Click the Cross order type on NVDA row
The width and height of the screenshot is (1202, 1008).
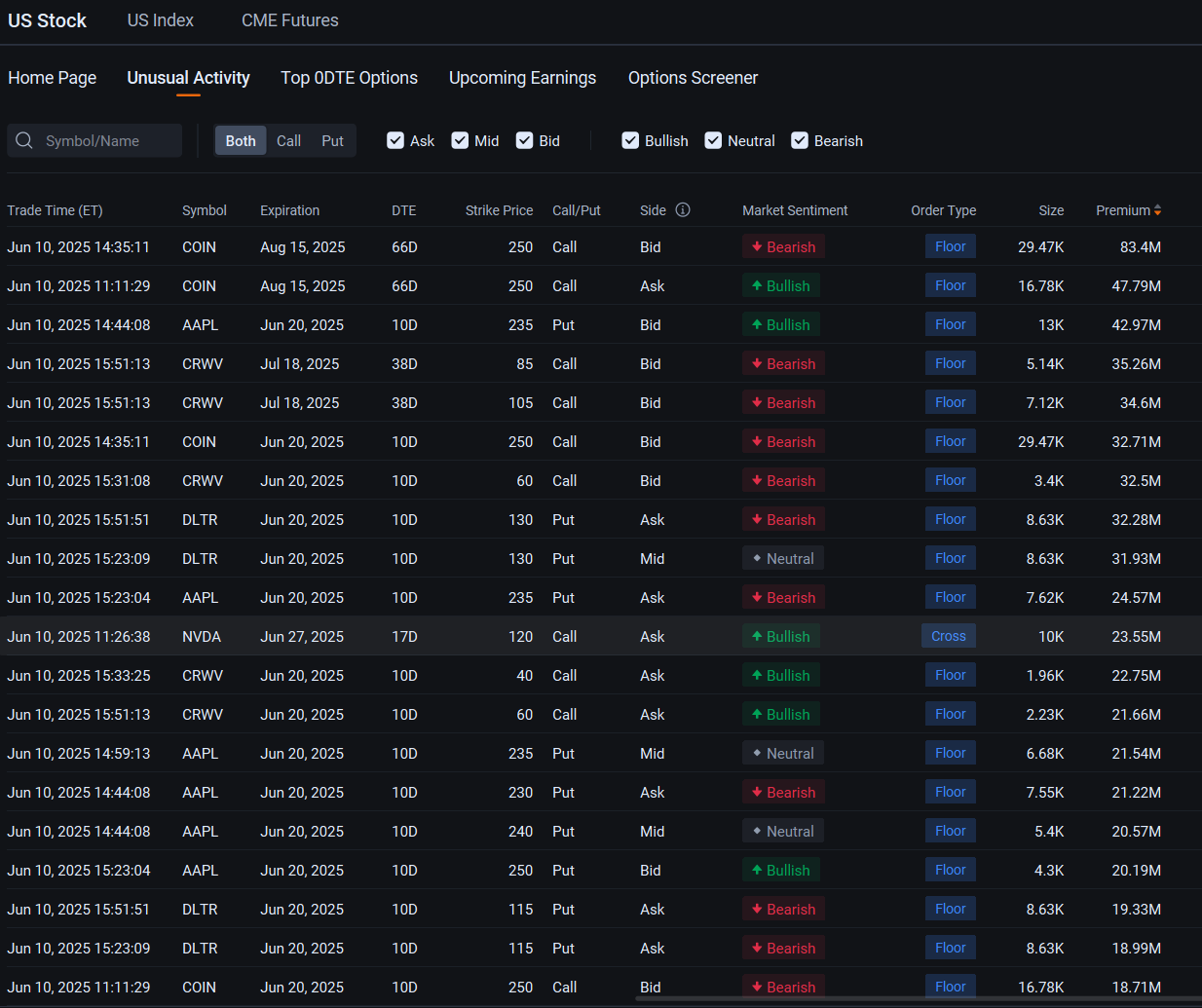(x=949, y=636)
